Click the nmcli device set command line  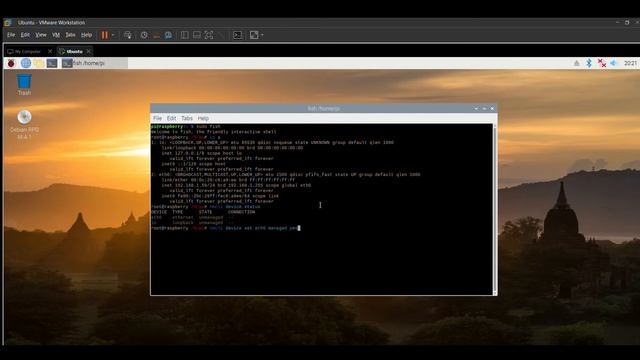point(225,228)
